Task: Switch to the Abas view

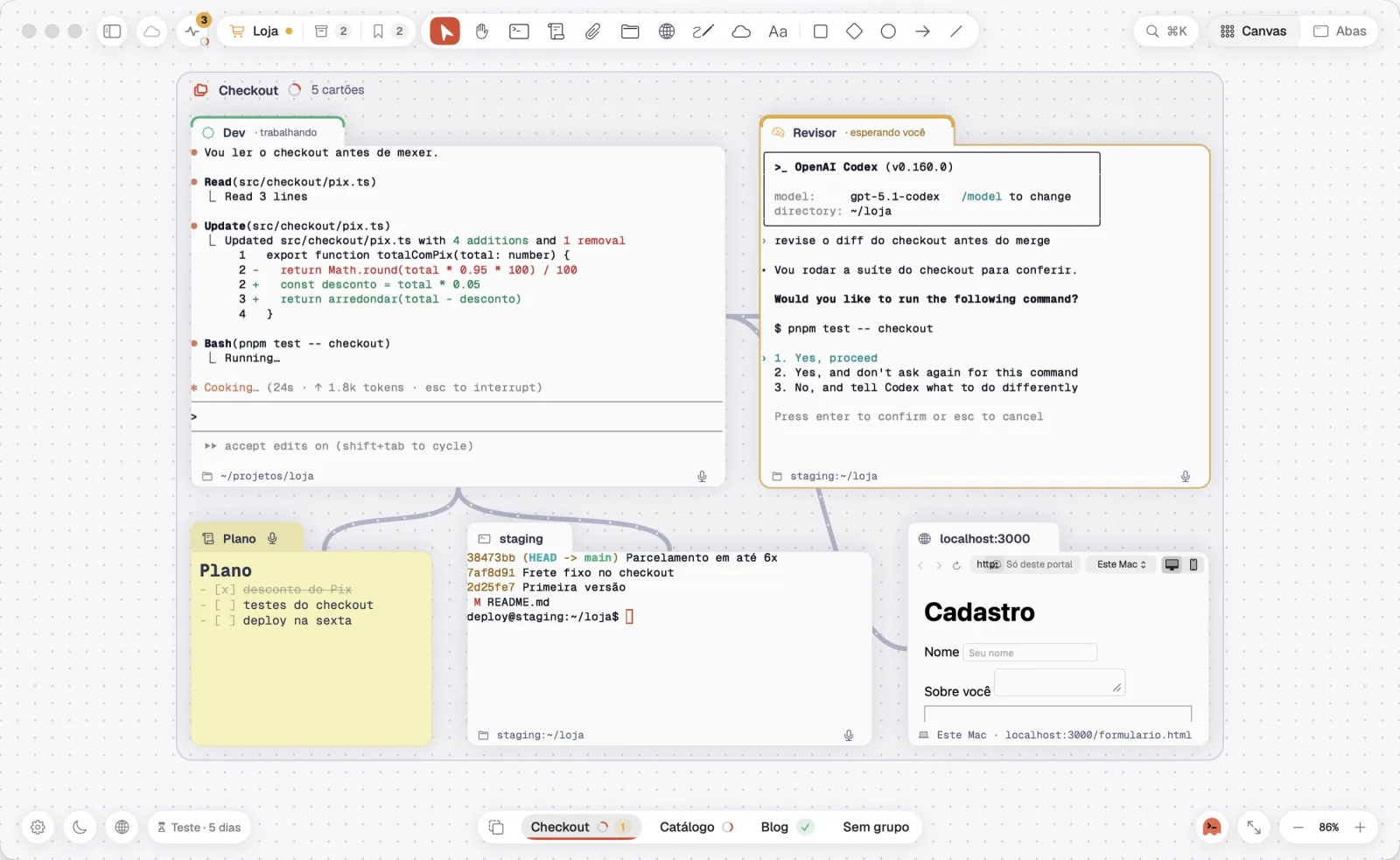Action: point(1340,31)
